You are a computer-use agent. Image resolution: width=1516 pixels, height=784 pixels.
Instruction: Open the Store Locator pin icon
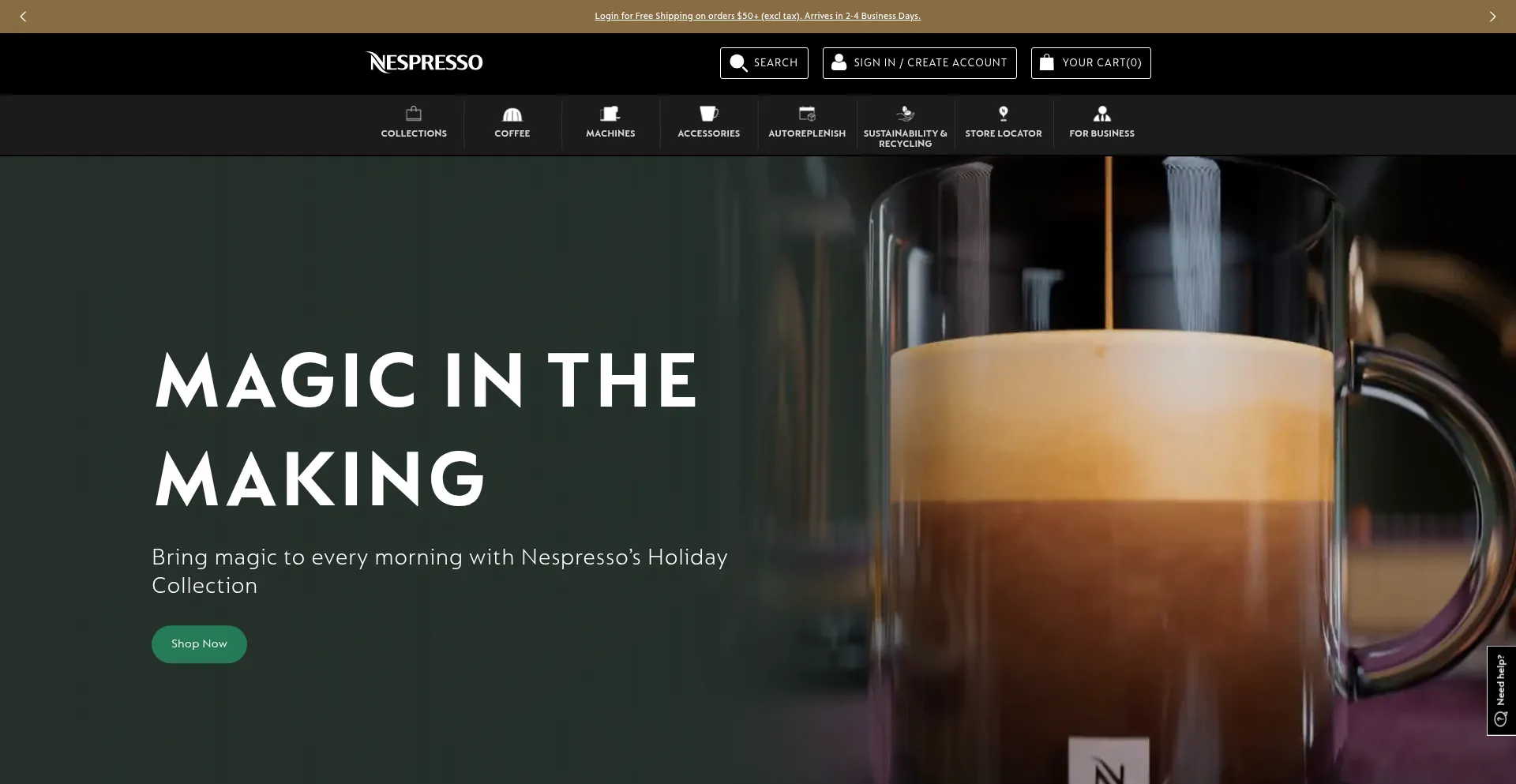(1003, 114)
